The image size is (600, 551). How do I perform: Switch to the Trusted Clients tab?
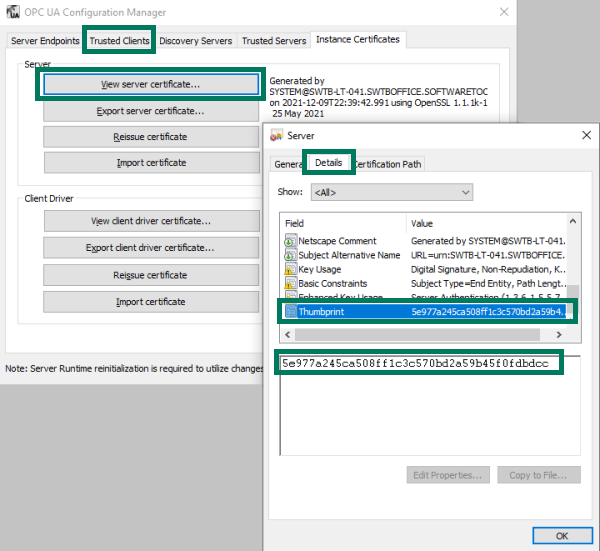[x=119, y=41]
